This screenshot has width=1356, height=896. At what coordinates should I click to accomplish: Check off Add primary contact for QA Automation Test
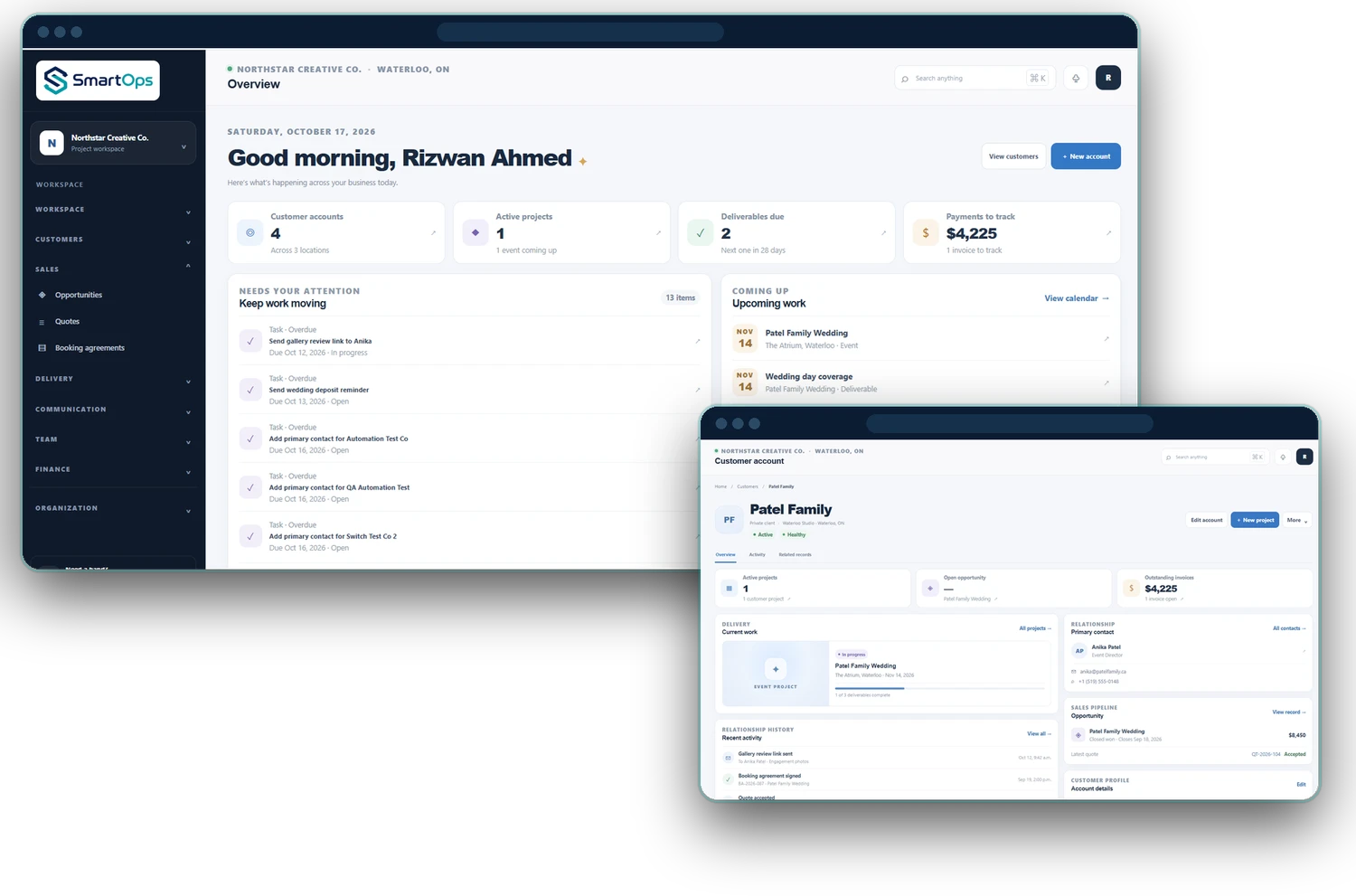250,487
